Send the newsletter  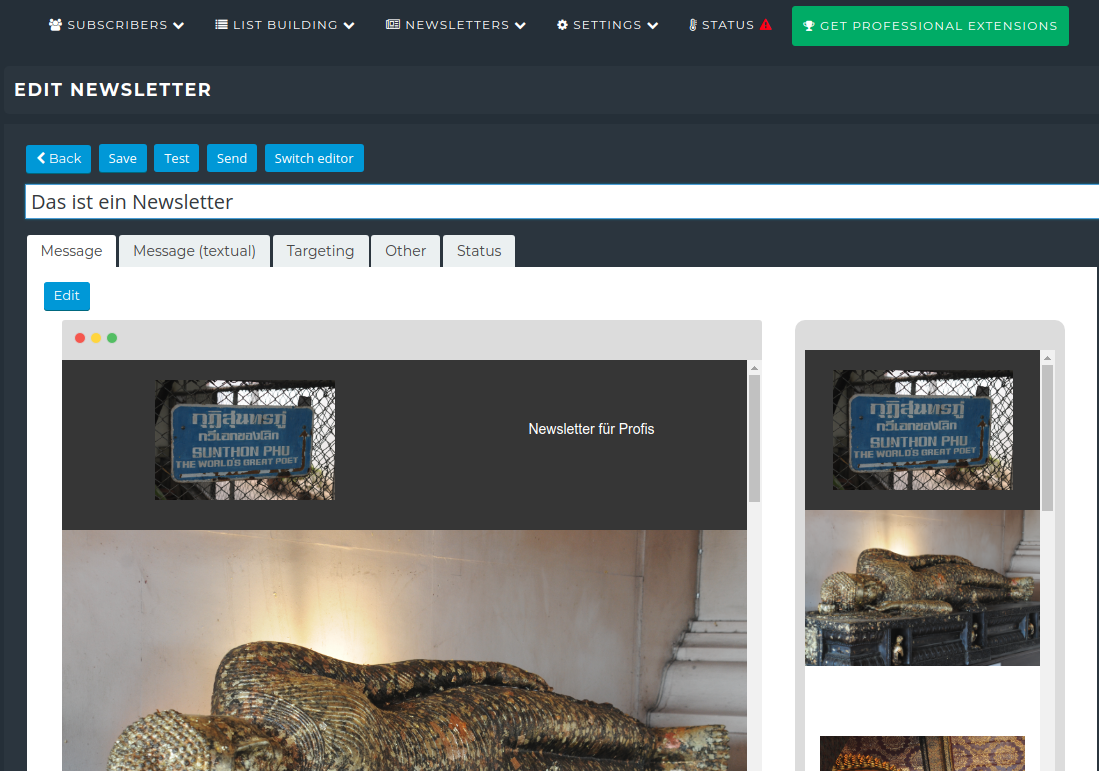click(232, 158)
